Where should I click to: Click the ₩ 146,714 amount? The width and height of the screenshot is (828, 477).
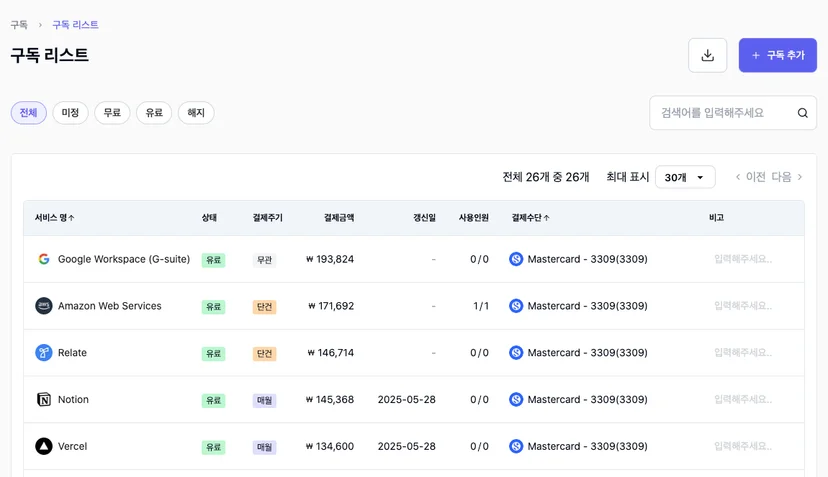click(x=331, y=352)
